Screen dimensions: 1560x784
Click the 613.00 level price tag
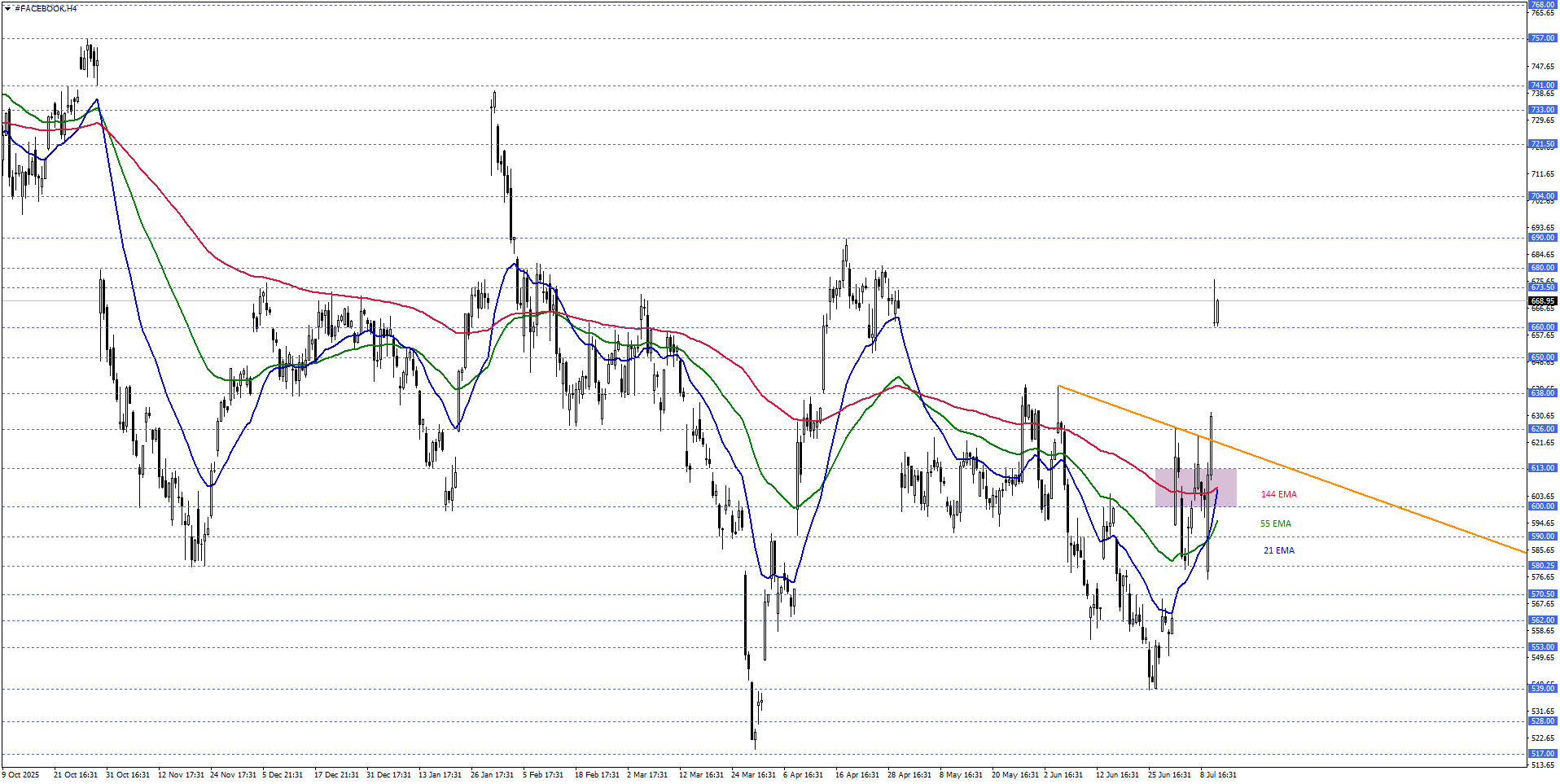click(x=1542, y=468)
